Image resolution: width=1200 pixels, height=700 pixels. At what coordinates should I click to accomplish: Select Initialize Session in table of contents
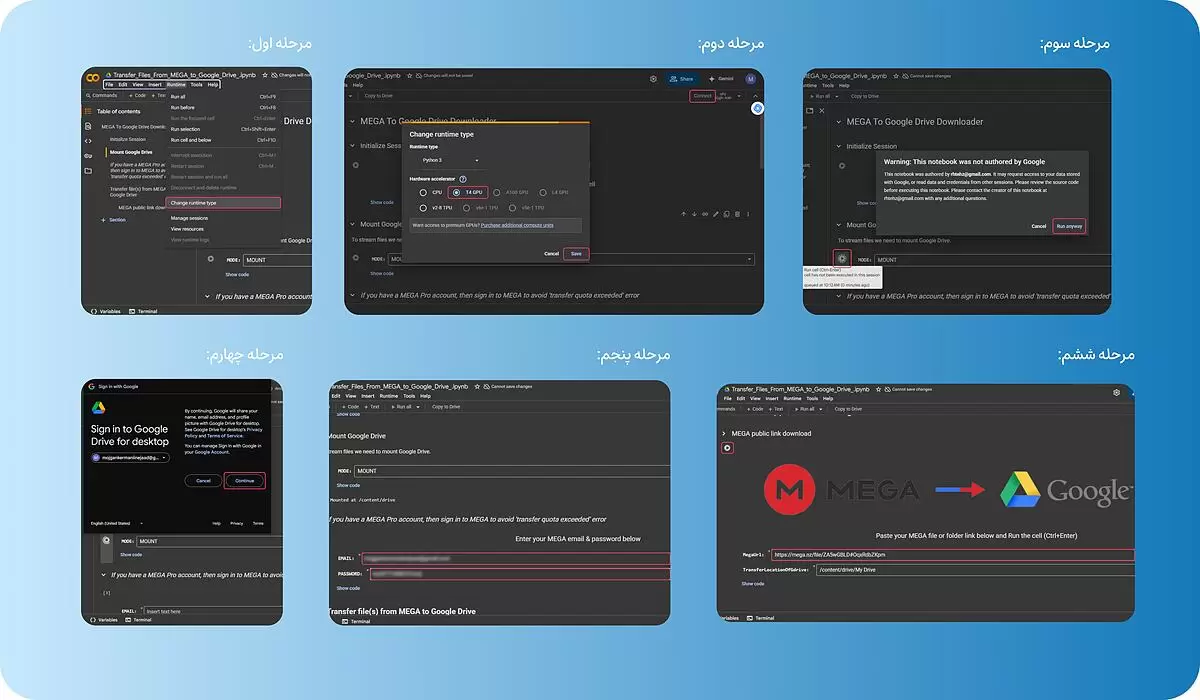[x=127, y=139]
